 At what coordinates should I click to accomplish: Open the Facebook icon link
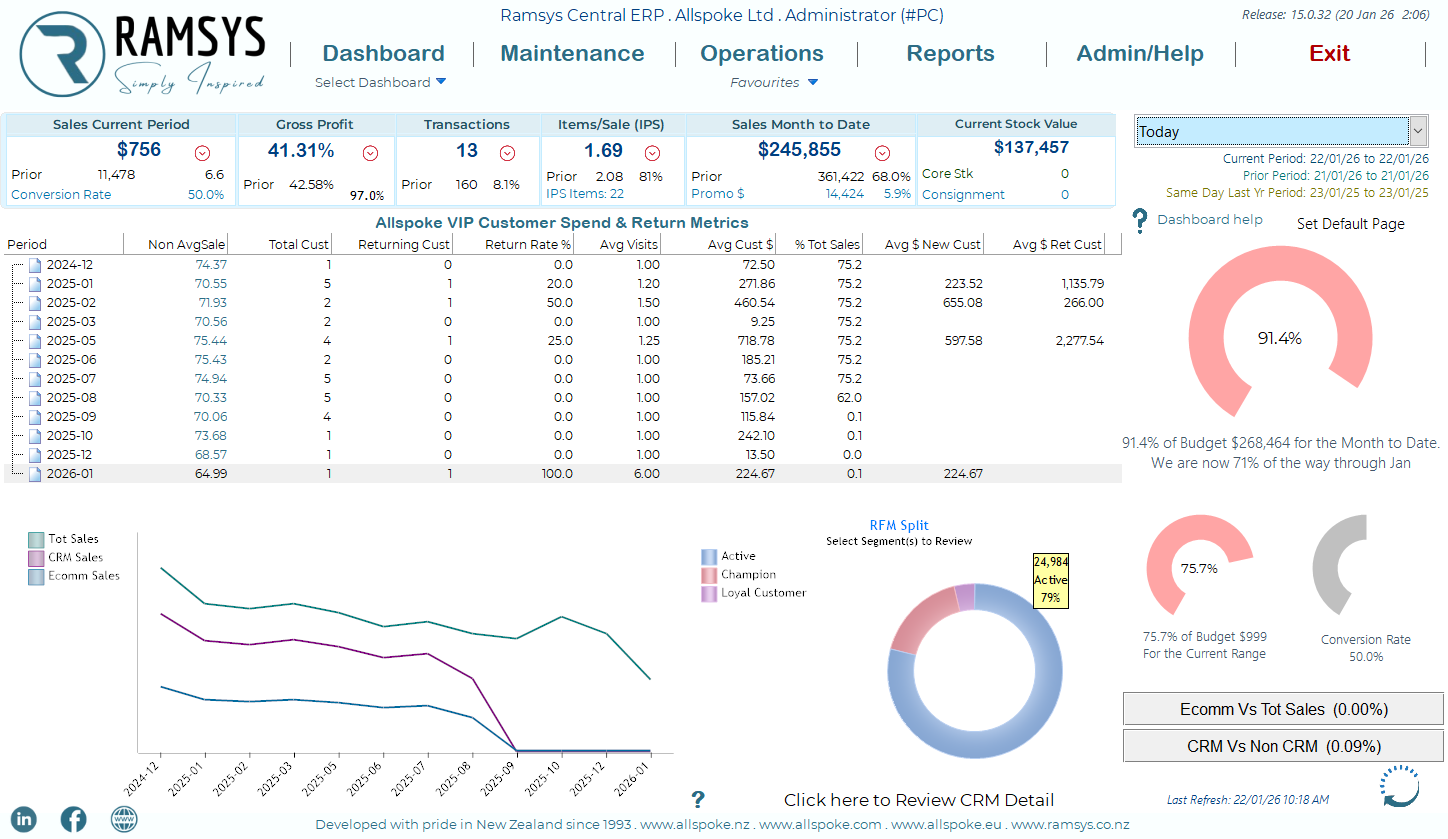coord(74,819)
